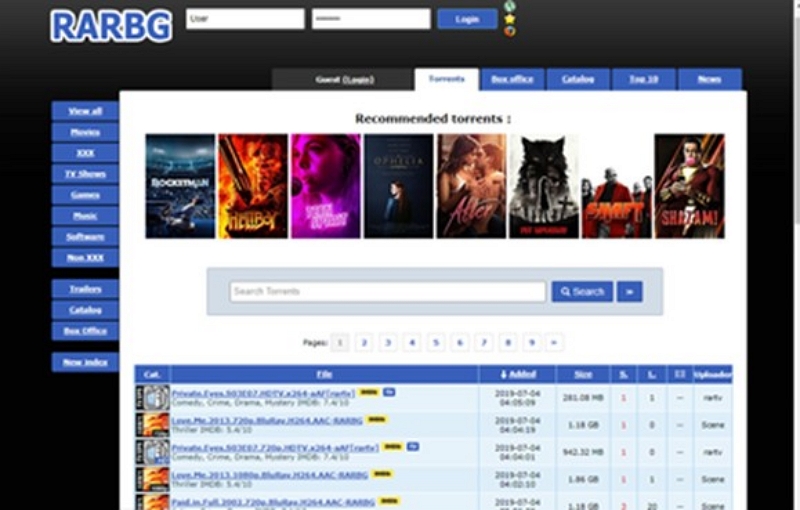
Task: Switch to the Torrents tab
Action: pos(446,79)
